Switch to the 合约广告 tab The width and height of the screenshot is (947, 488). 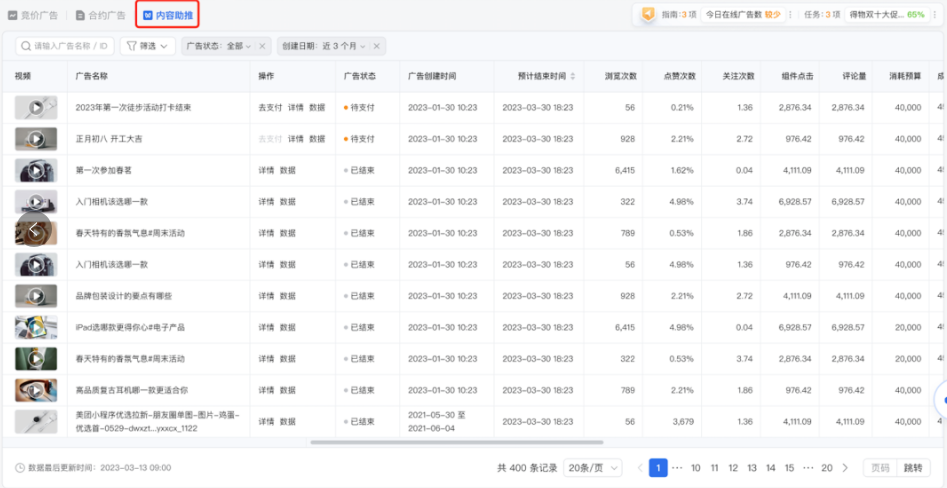point(100,15)
